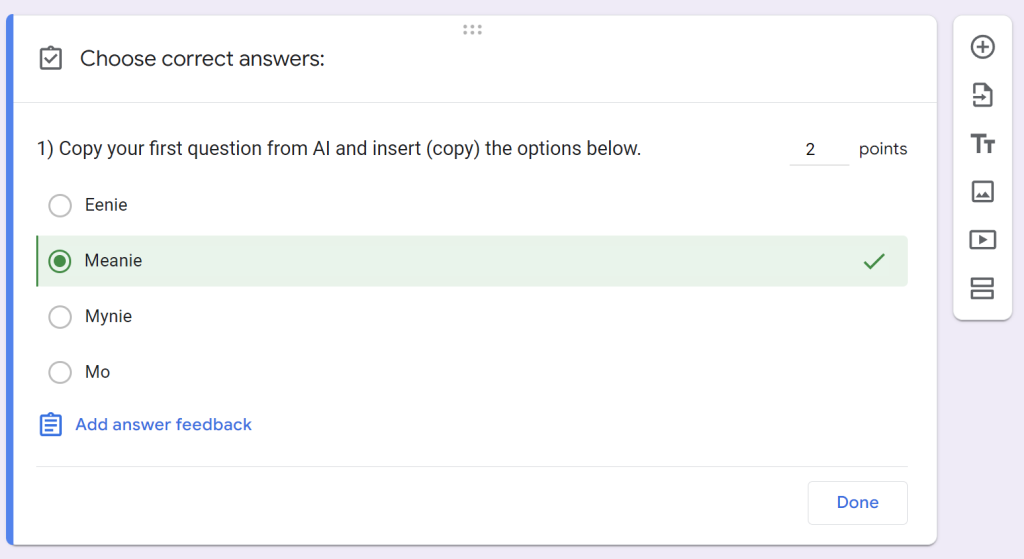Click the Eenie option label text
The width and height of the screenshot is (1024, 559).
click(106, 205)
